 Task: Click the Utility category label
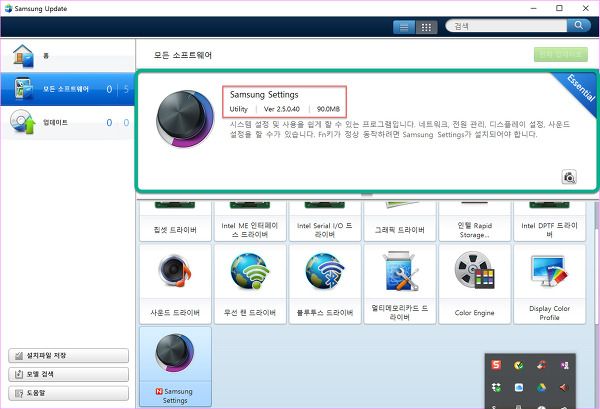click(239, 109)
